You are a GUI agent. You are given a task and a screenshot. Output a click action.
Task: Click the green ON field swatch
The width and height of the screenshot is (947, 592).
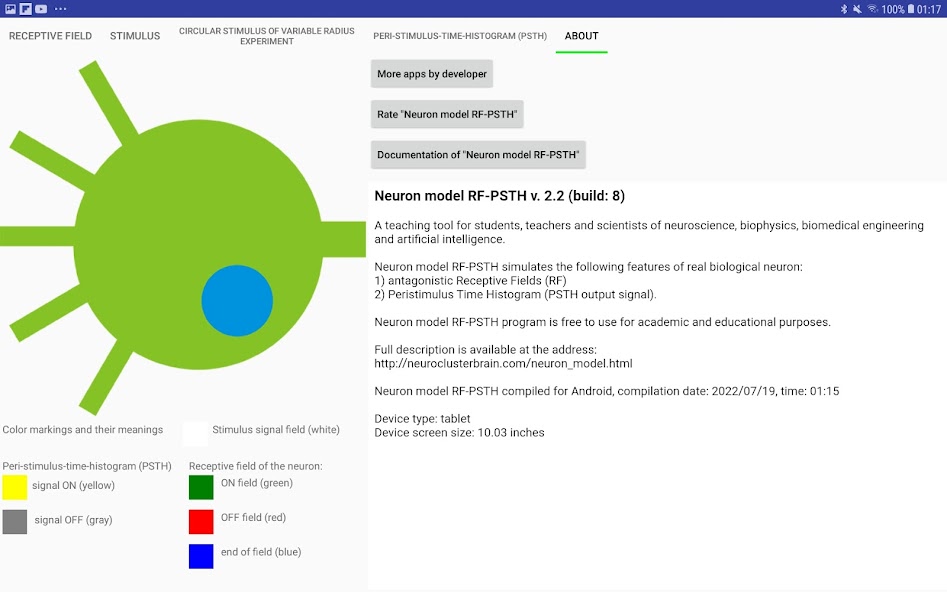click(x=201, y=487)
